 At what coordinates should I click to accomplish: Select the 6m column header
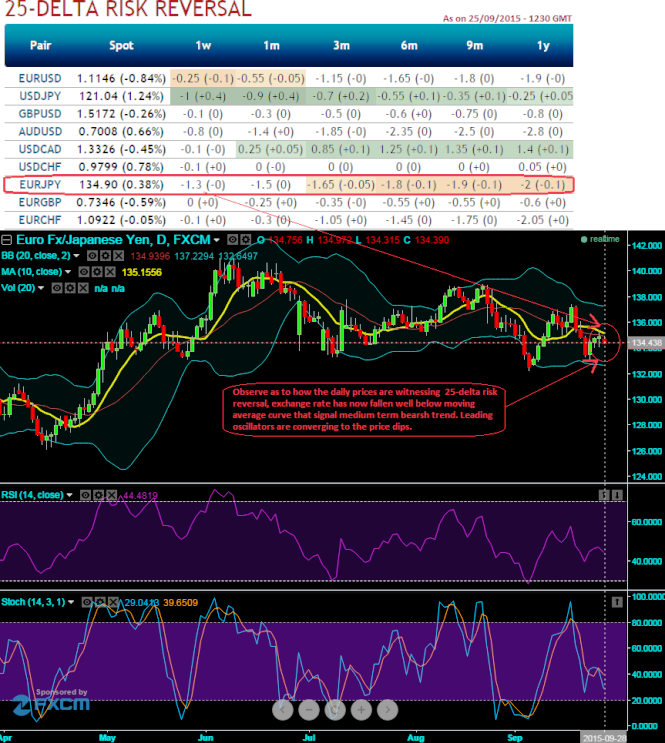(x=409, y=45)
